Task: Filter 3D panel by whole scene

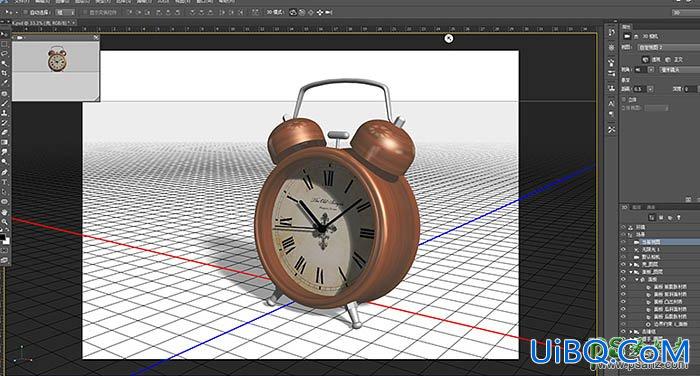Action: (x=652, y=217)
